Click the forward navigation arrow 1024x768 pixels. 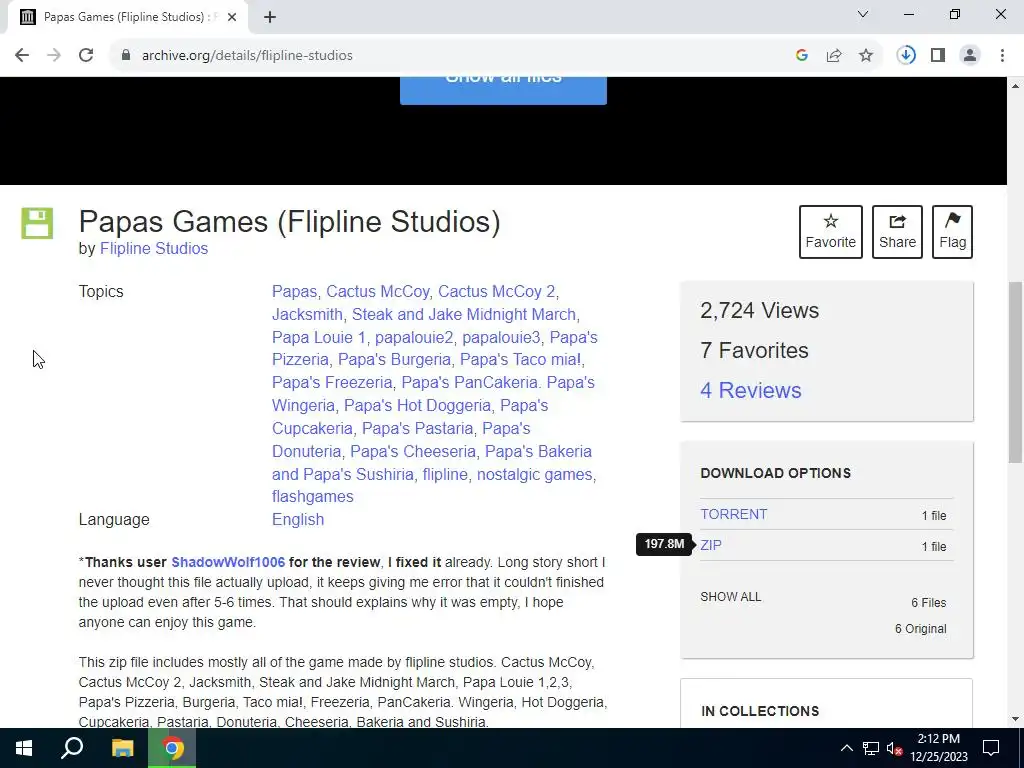click(54, 56)
